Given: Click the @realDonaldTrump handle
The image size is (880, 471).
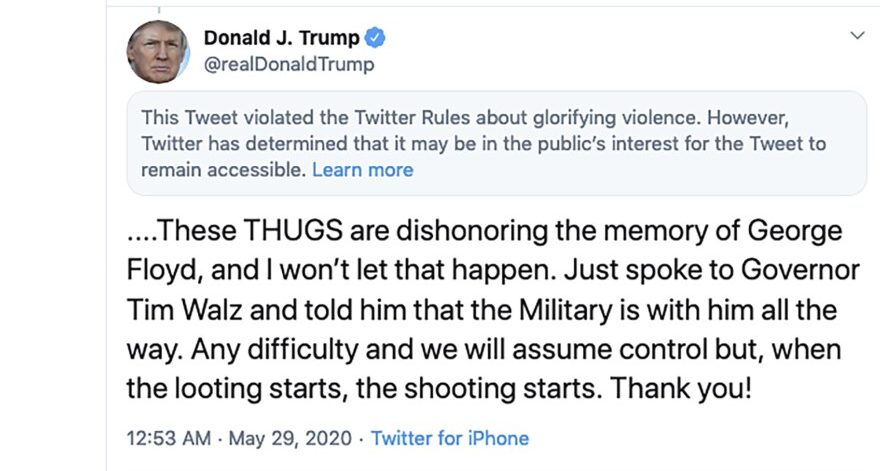Looking at the screenshot, I should (x=289, y=65).
